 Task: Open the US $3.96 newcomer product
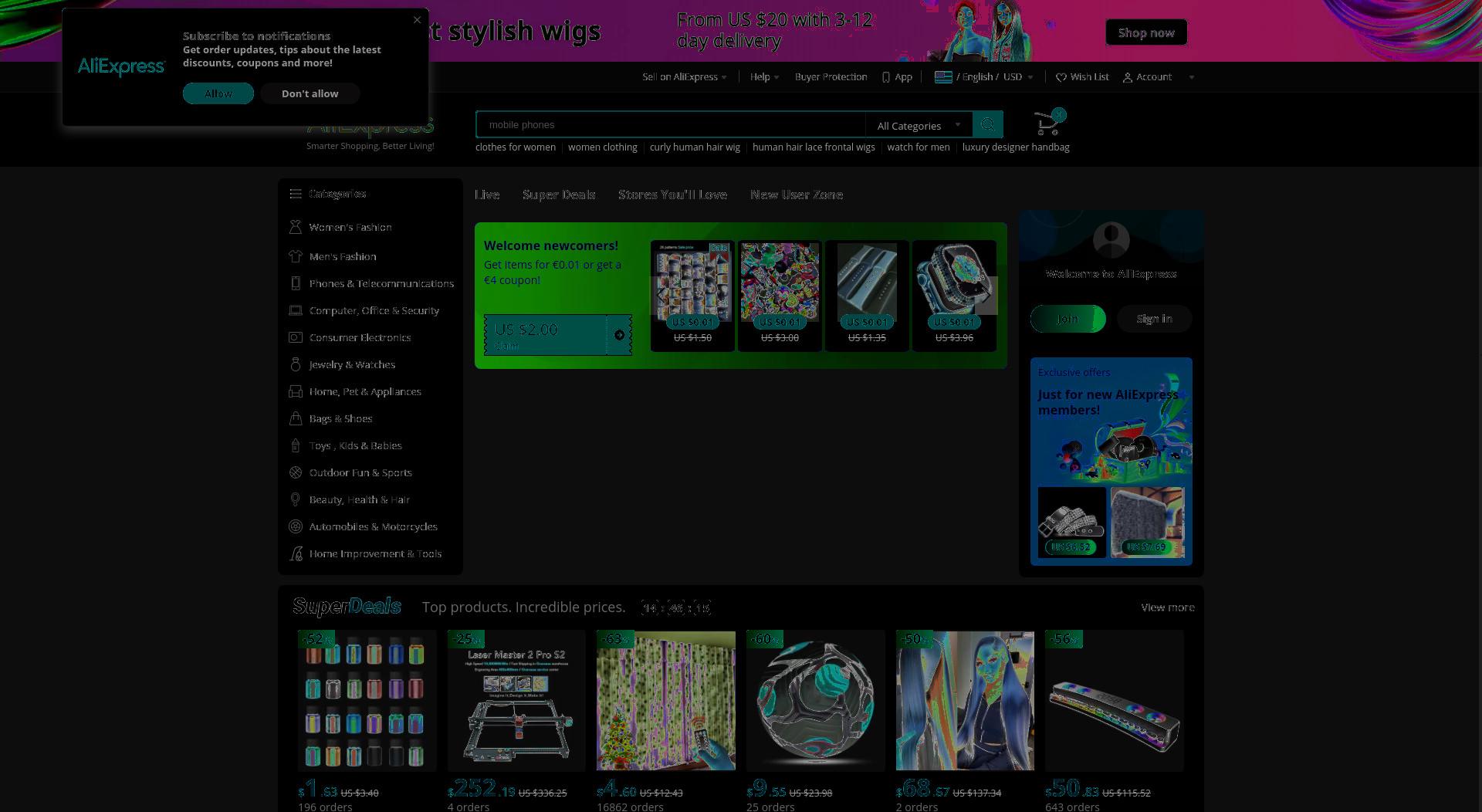(x=954, y=296)
